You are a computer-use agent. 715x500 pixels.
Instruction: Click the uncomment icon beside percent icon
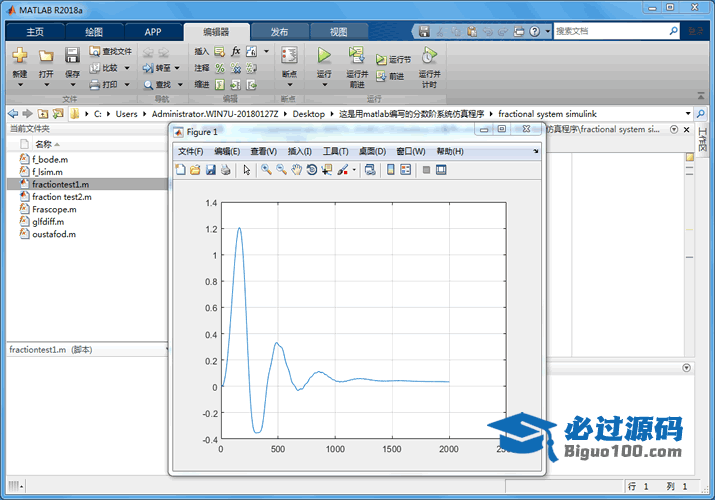pos(236,68)
